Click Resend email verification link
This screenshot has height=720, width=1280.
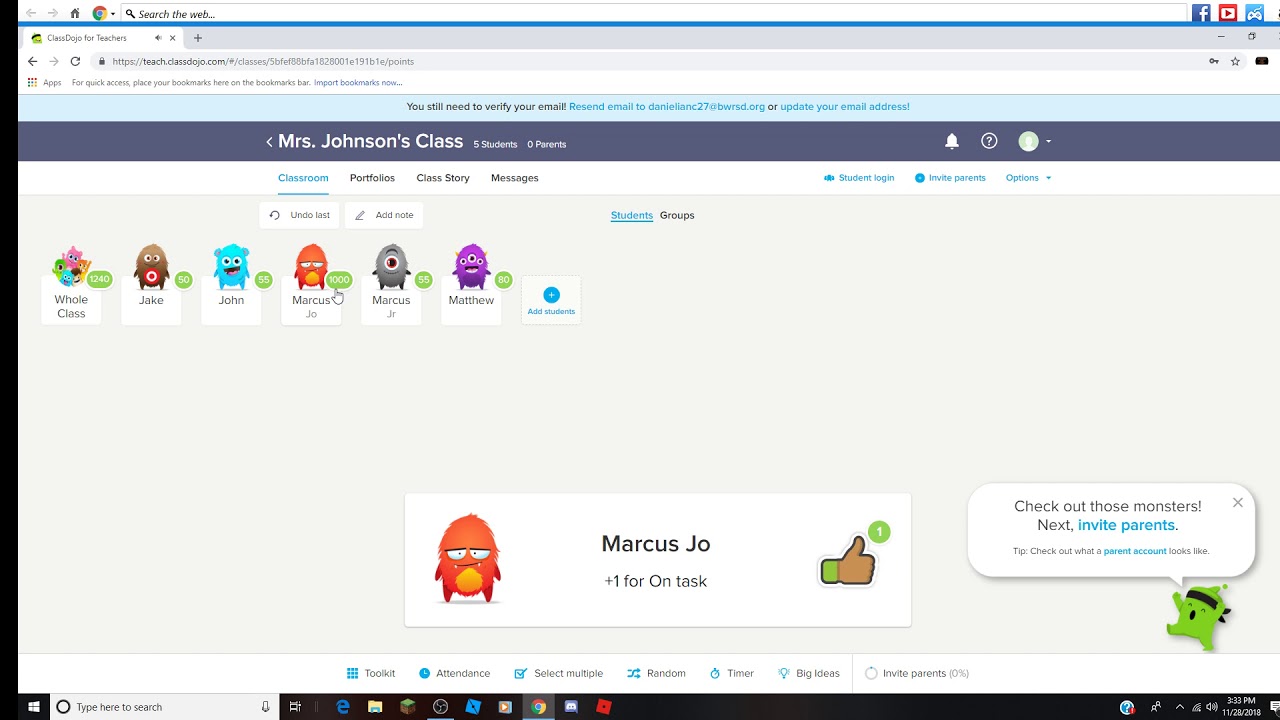coord(667,106)
